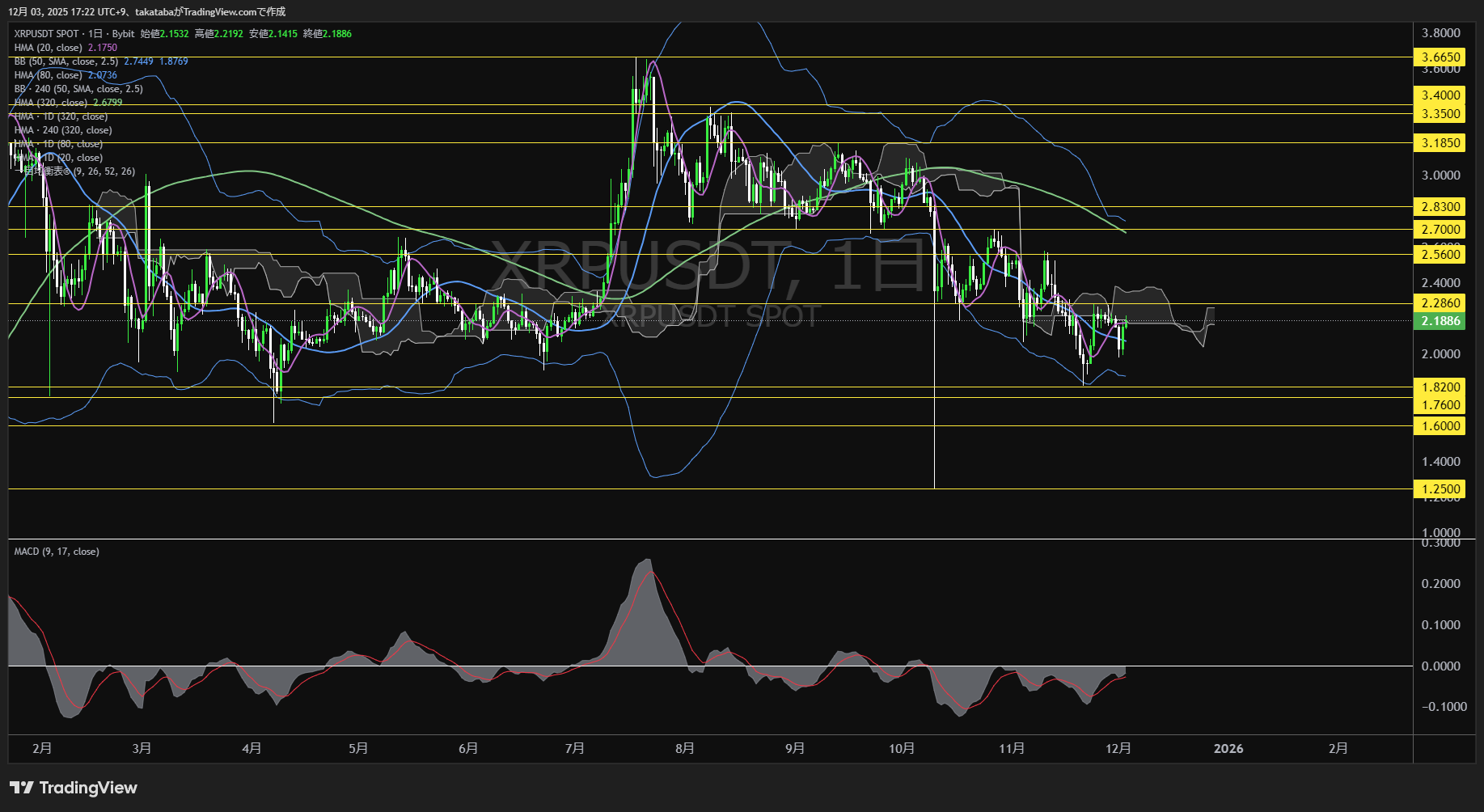The image size is (1484, 812).
Task: Click the yellow 3.6650 price level label
Action: (x=1439, y=57)
